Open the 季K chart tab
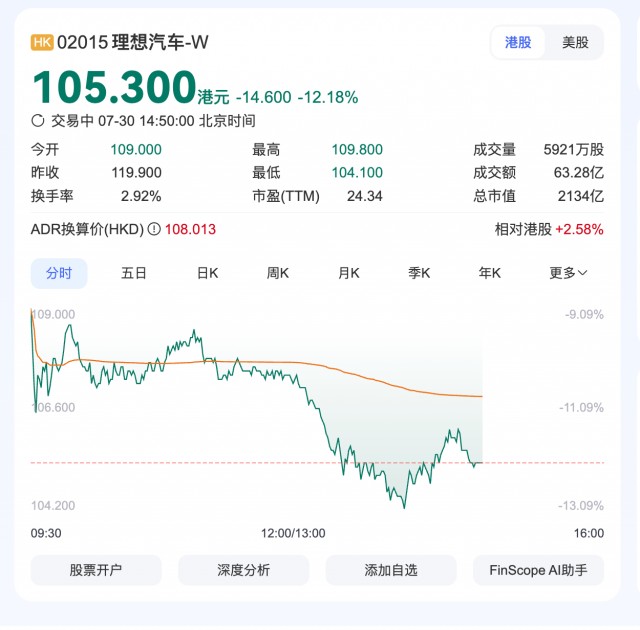640x630 pixels. point(419,273)
